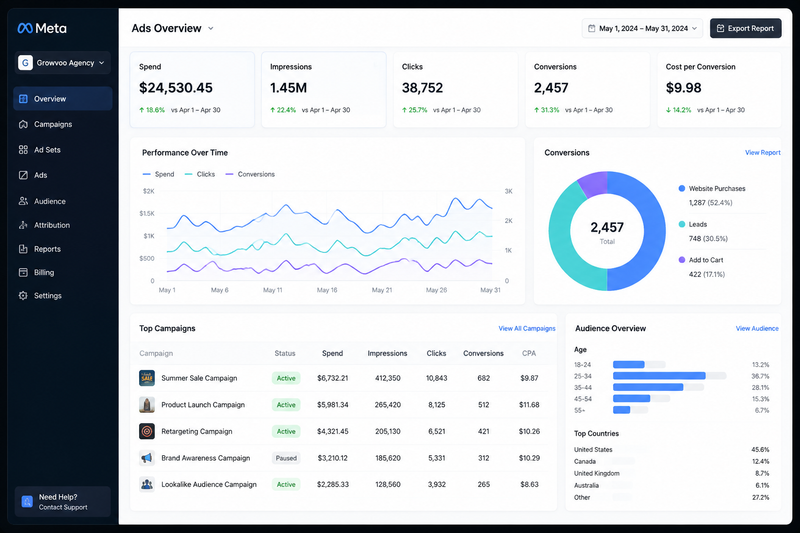Open the May 2024 date range picker
Image resolution: width=800 pixels, height=533 pixels.
point(642,29)
